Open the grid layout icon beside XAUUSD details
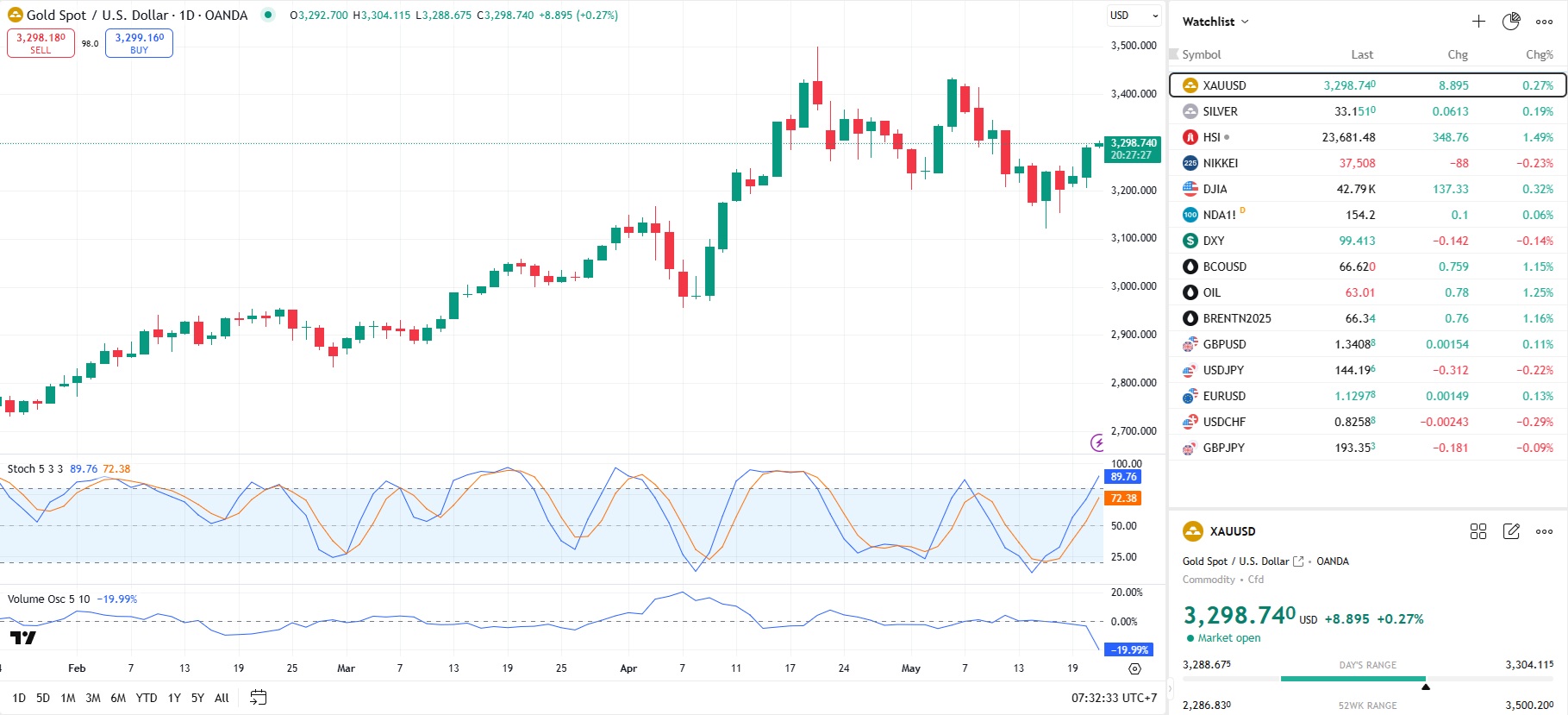Image resolution: width=1568 pixels, height=715 pixels. (1478, 531)
